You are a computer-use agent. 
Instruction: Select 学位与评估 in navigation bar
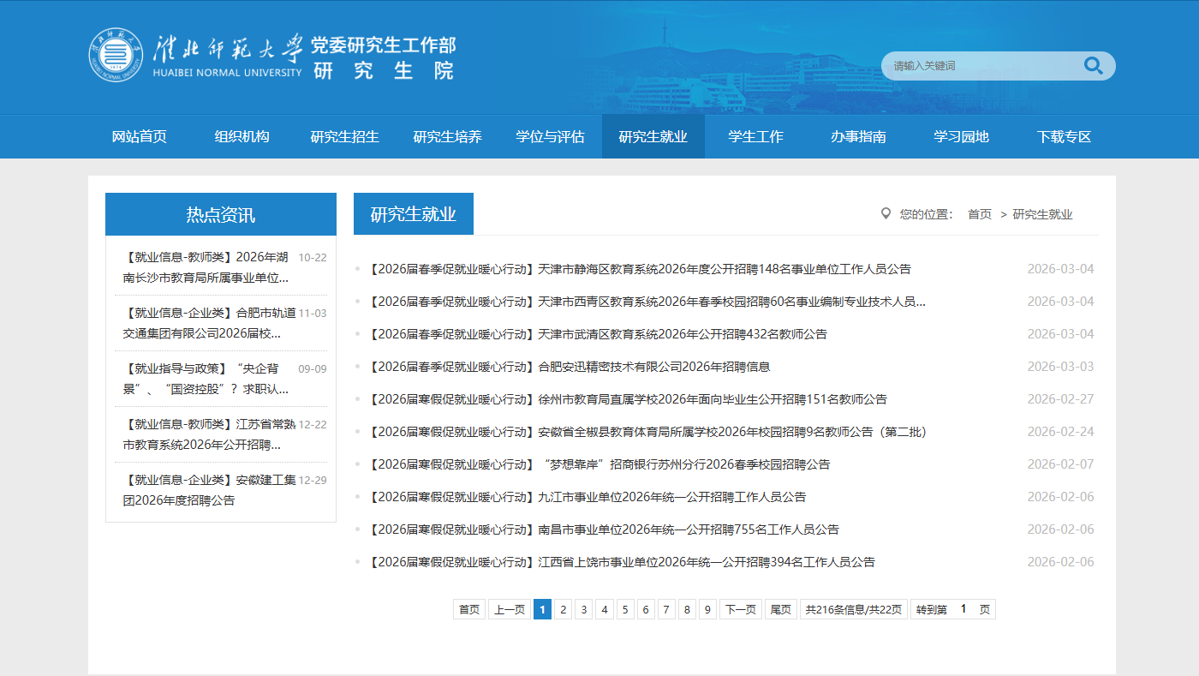(550, 137)
